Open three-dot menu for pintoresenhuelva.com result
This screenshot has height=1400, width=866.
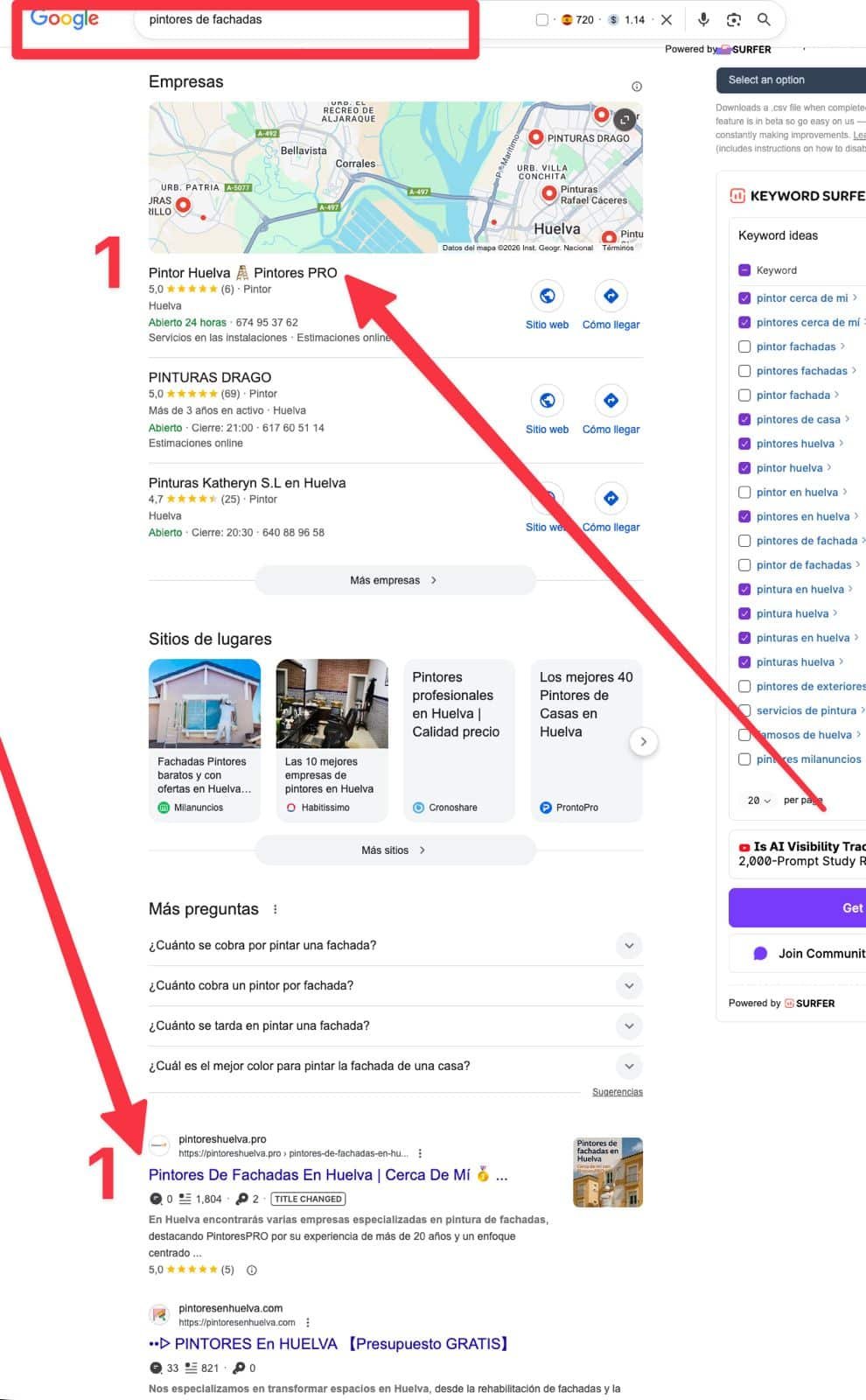point(308,1322)
